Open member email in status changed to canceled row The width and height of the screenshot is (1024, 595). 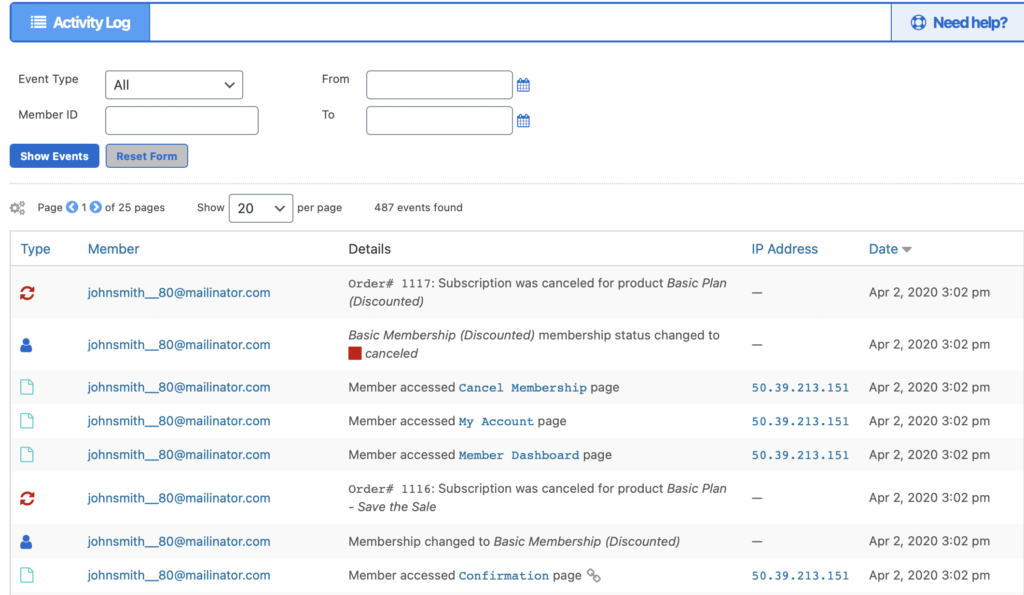coord(179,344)
